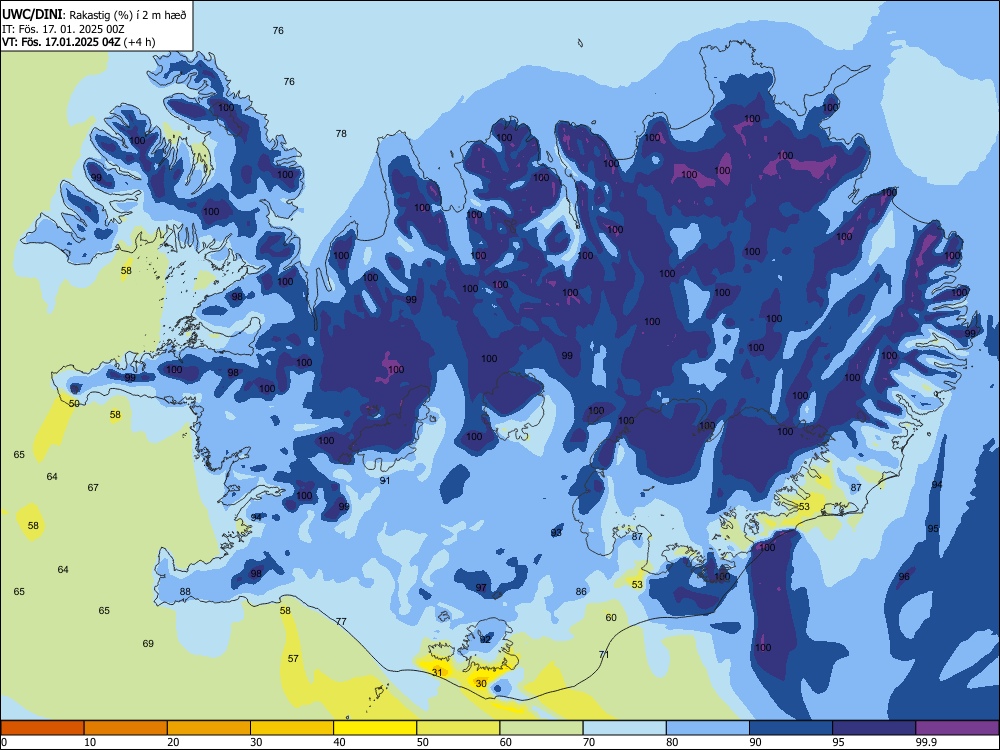The height and width of the screenshot is (750, 1000).
Task: Click the offshore value 69 in the southwest sea
Action: tap(148, 643)
